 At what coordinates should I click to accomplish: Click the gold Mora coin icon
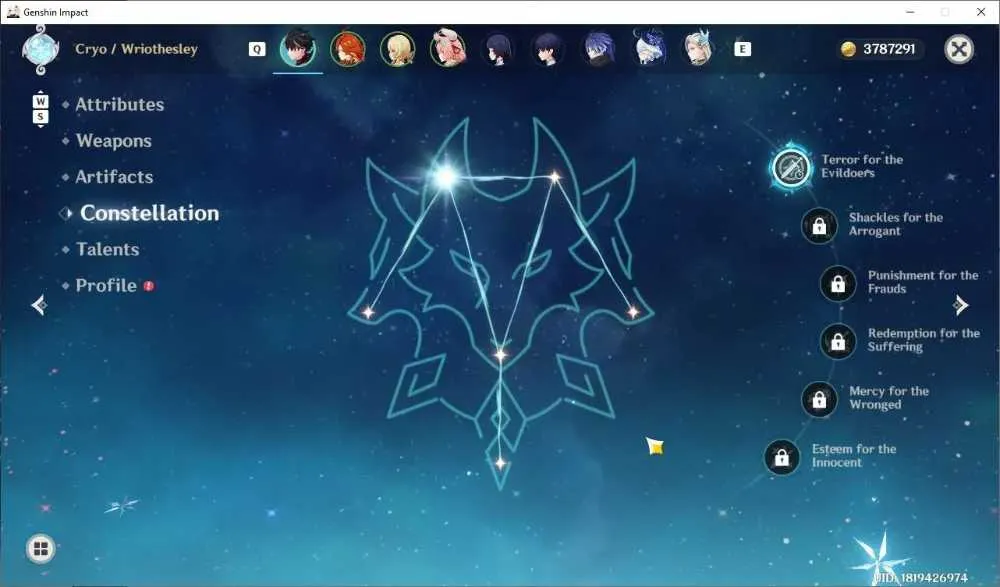pyautogui.click(x=848, y=49)
